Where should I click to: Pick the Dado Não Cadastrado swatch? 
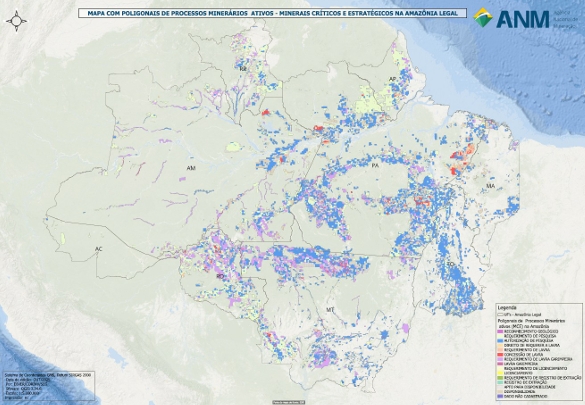pos(500,396)
